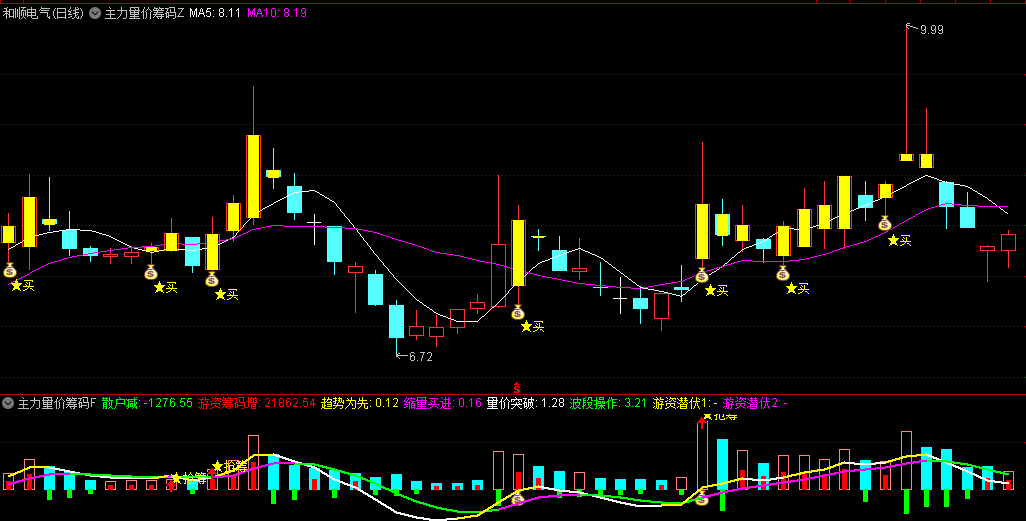This screenshot has height=521, width=1026.
Task: Click the fifth money bag icon in price chart
Action: pos(701,275)
